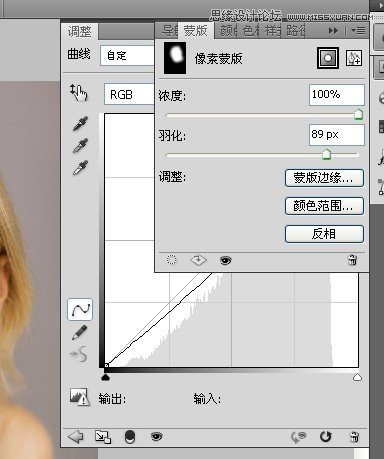The height and width of the screenshot is (459, 384).
Task: Apply the mask icon
Action: tap(198, 260)
